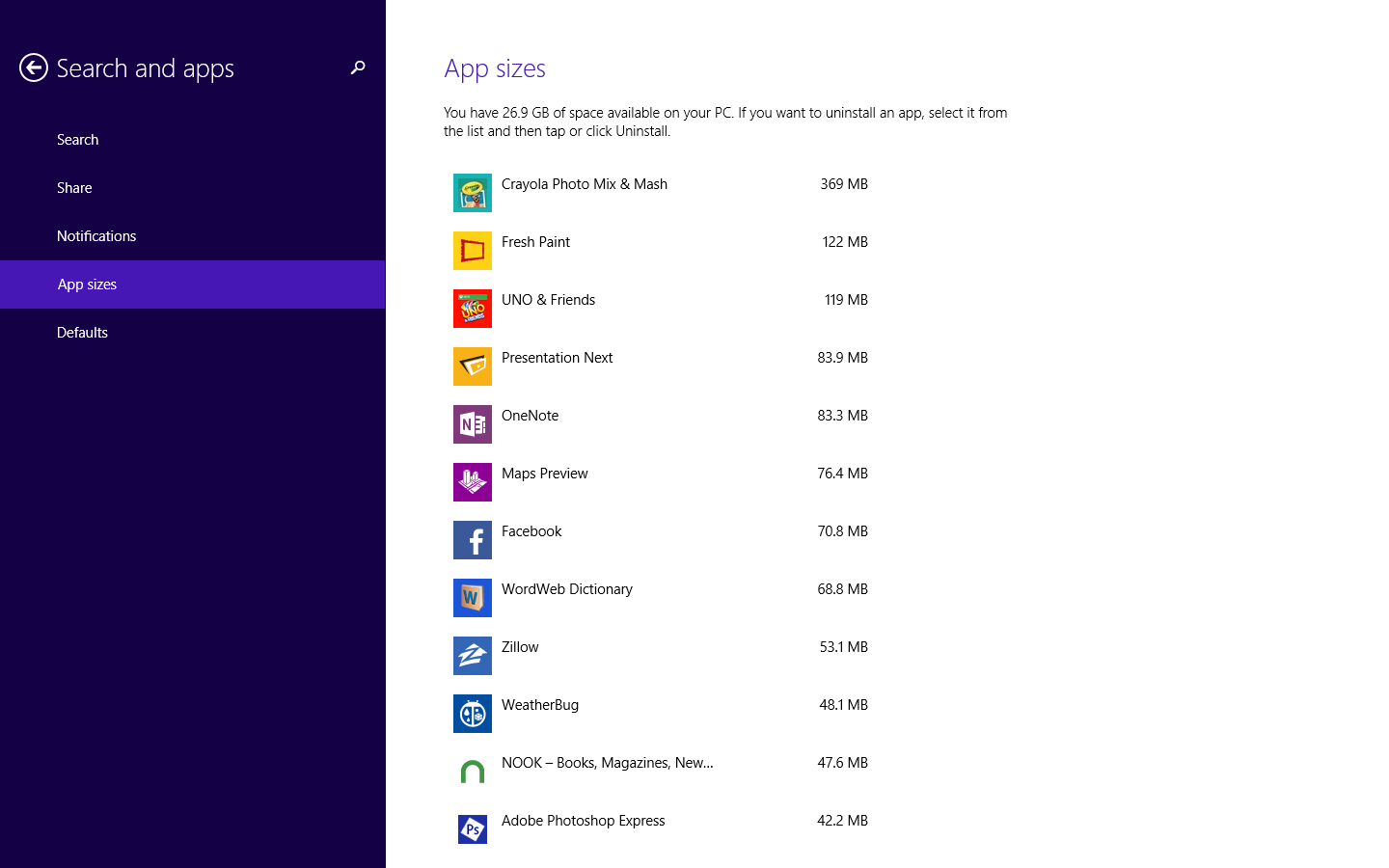Click the 369 MB size value

pyautogui.click(x=844, y=184)
